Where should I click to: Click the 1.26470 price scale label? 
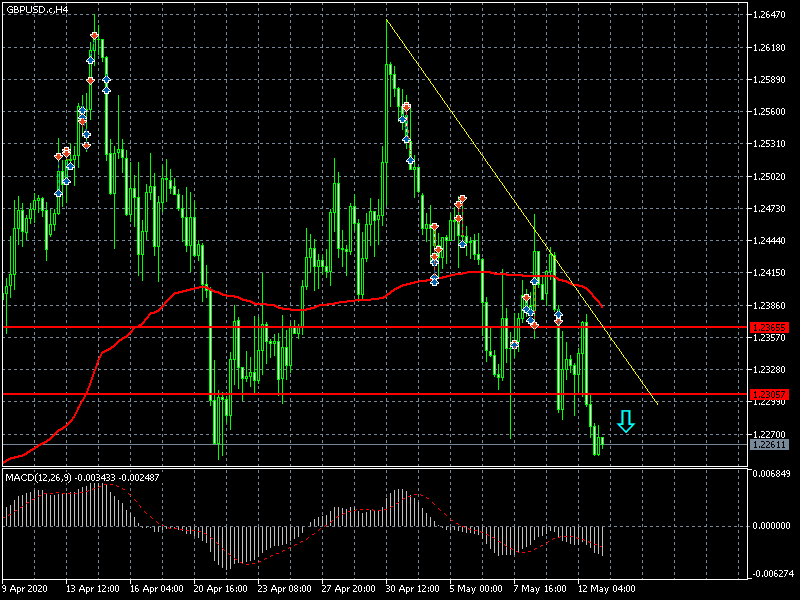(772, 15)
